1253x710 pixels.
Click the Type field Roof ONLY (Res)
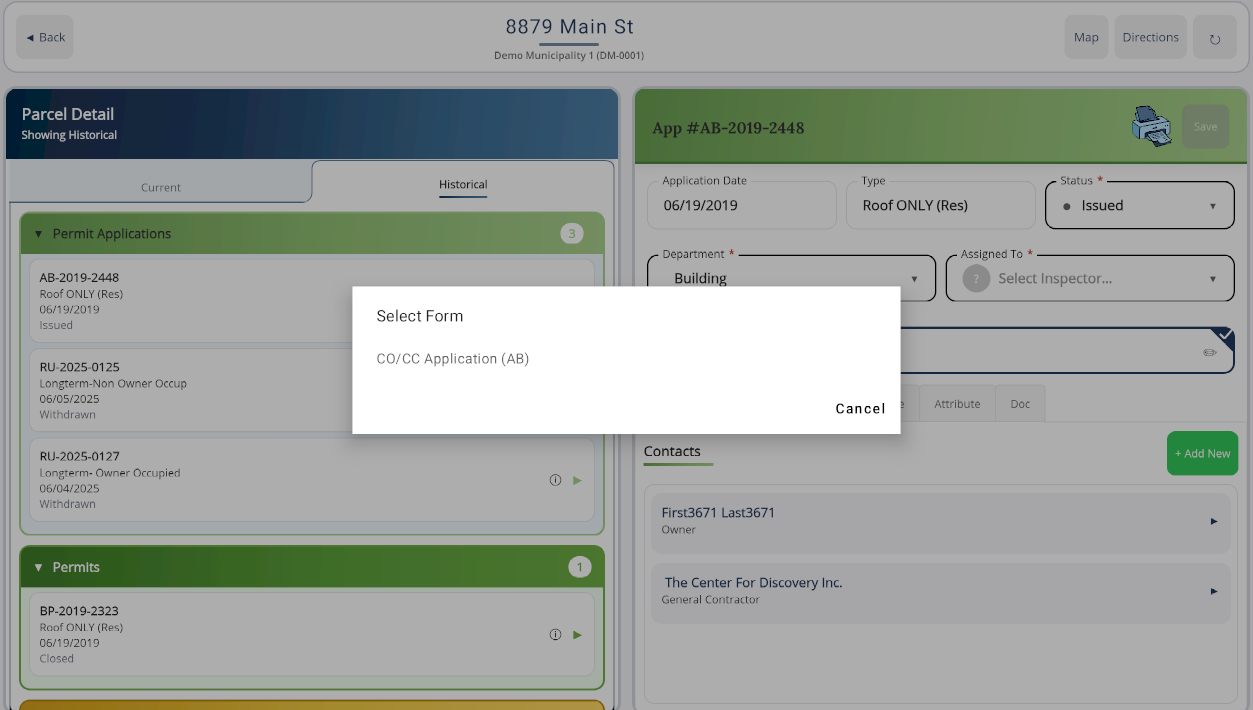coord(941,205)
